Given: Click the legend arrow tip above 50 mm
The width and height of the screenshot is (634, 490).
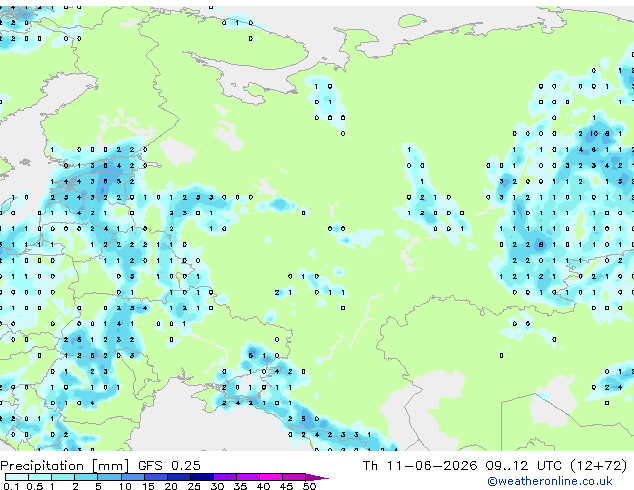Looking at the screenshot, I should pos(317,477).
